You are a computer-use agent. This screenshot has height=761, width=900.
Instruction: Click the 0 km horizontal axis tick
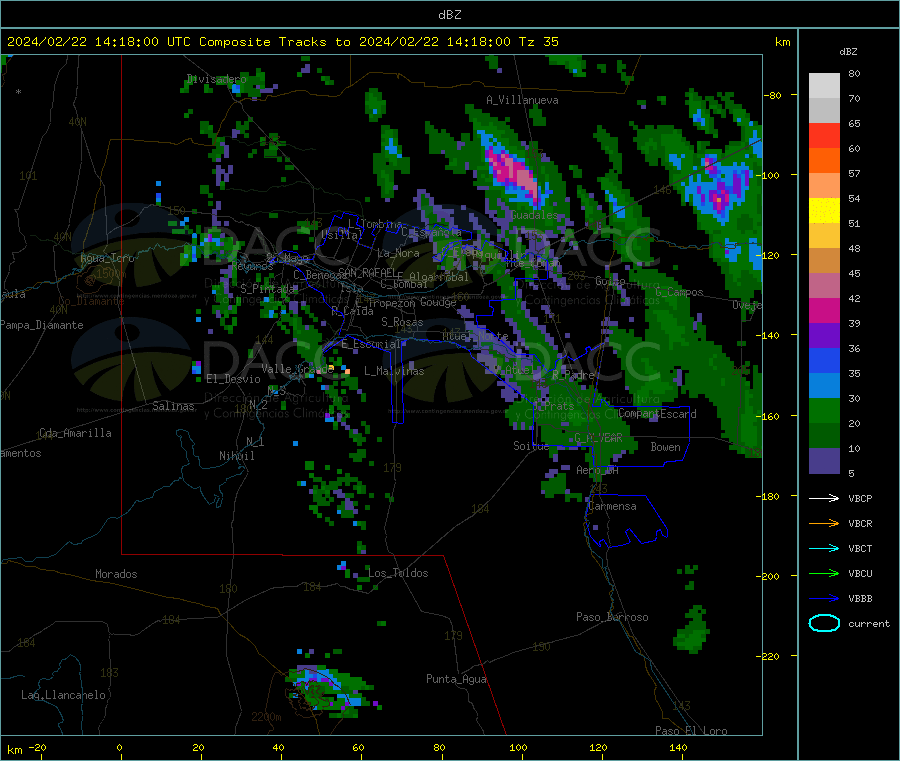click(x=119, y=747)
